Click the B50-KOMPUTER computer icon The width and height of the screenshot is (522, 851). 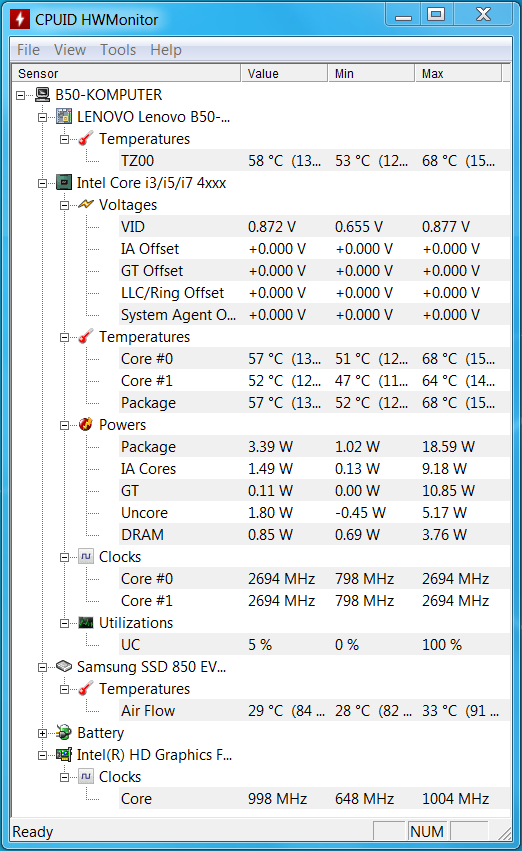42,95
